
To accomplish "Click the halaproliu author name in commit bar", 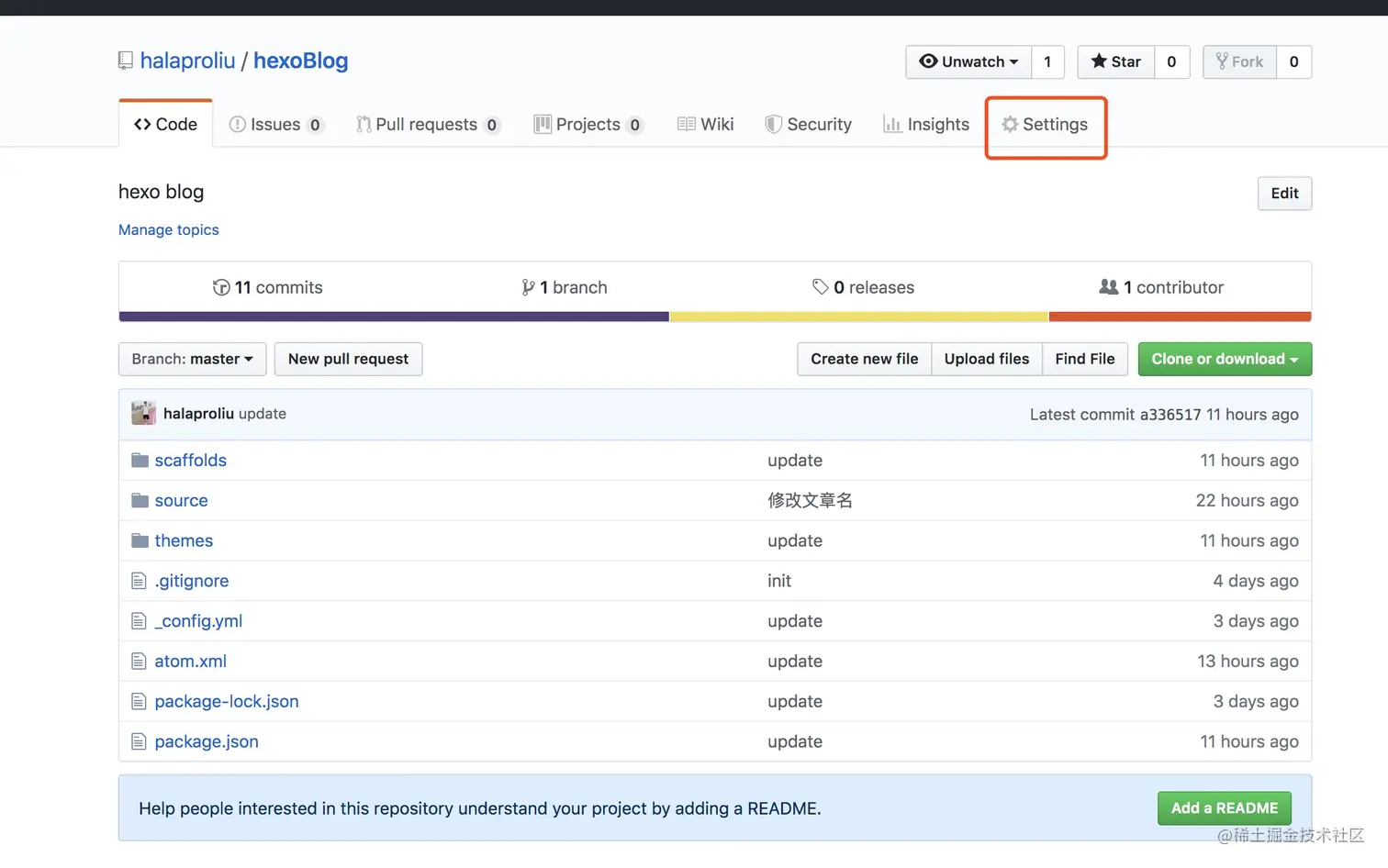I will (x=198, y=413).
